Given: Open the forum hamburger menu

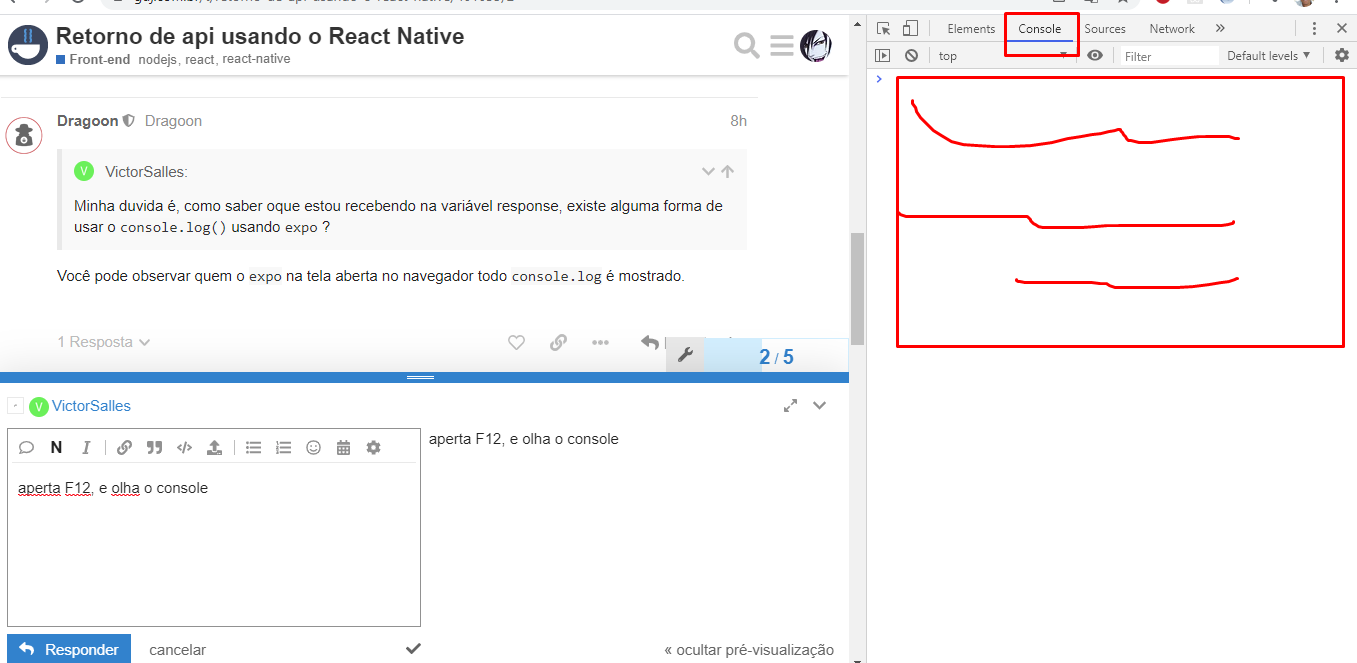Looking at the screenshot, I should click(x=782, y=45).
